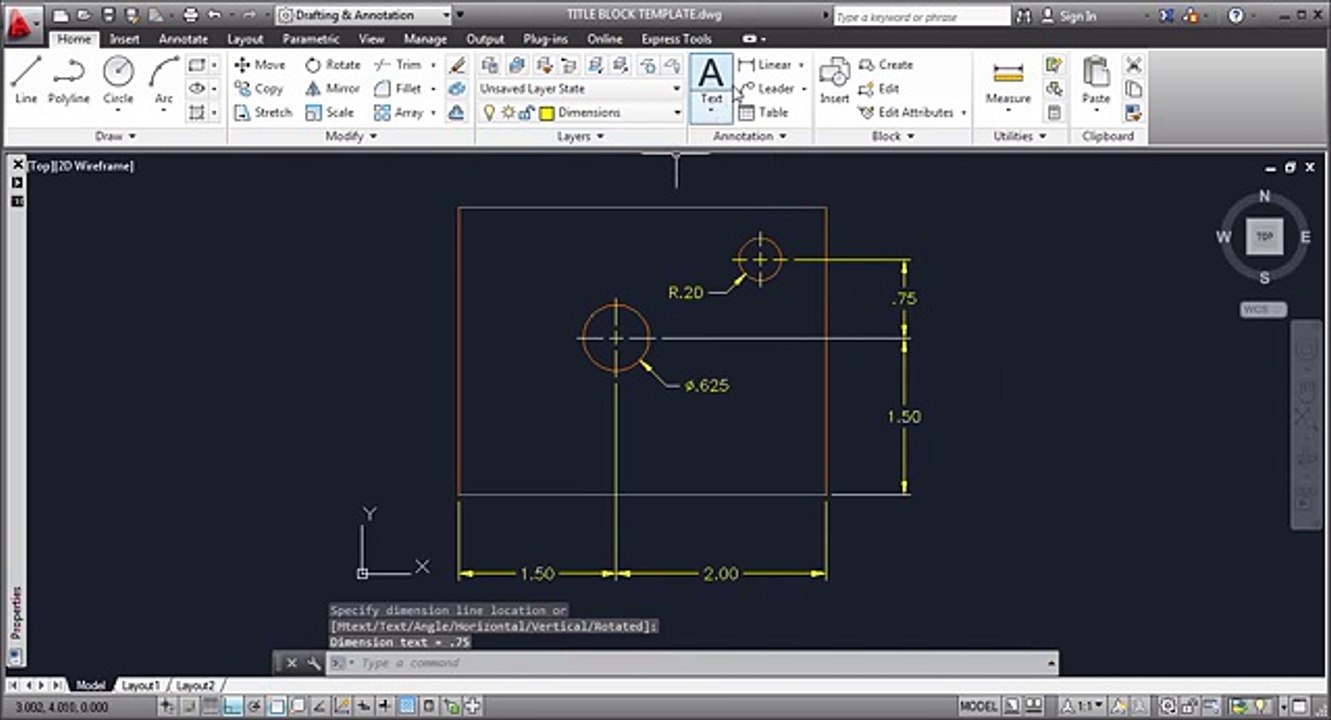Screen dimensions: 1331x720
Task: Expand the Annotation panel
Action: point(750,136)
